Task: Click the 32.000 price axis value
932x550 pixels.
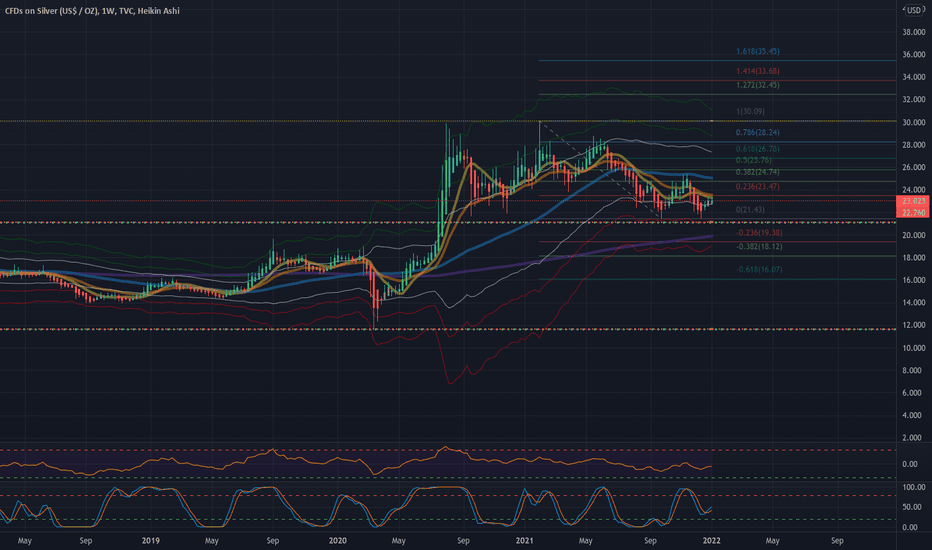Action: [x=914, y=100]
